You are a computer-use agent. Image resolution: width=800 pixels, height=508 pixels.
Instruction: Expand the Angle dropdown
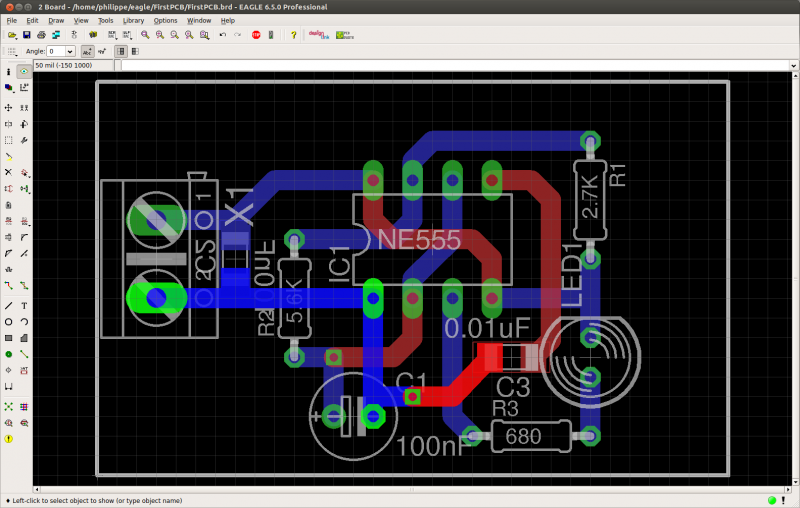70,51
